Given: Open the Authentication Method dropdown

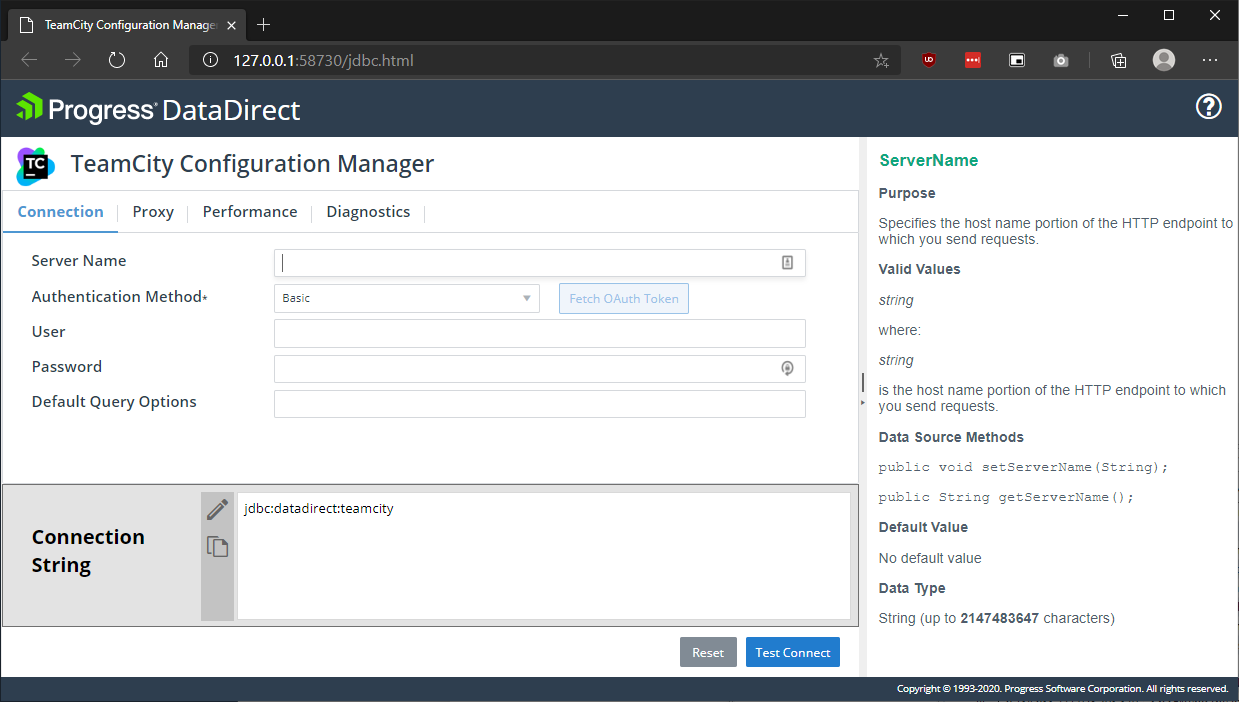Looking at the screenshot, I should click(x=406, y=298).
